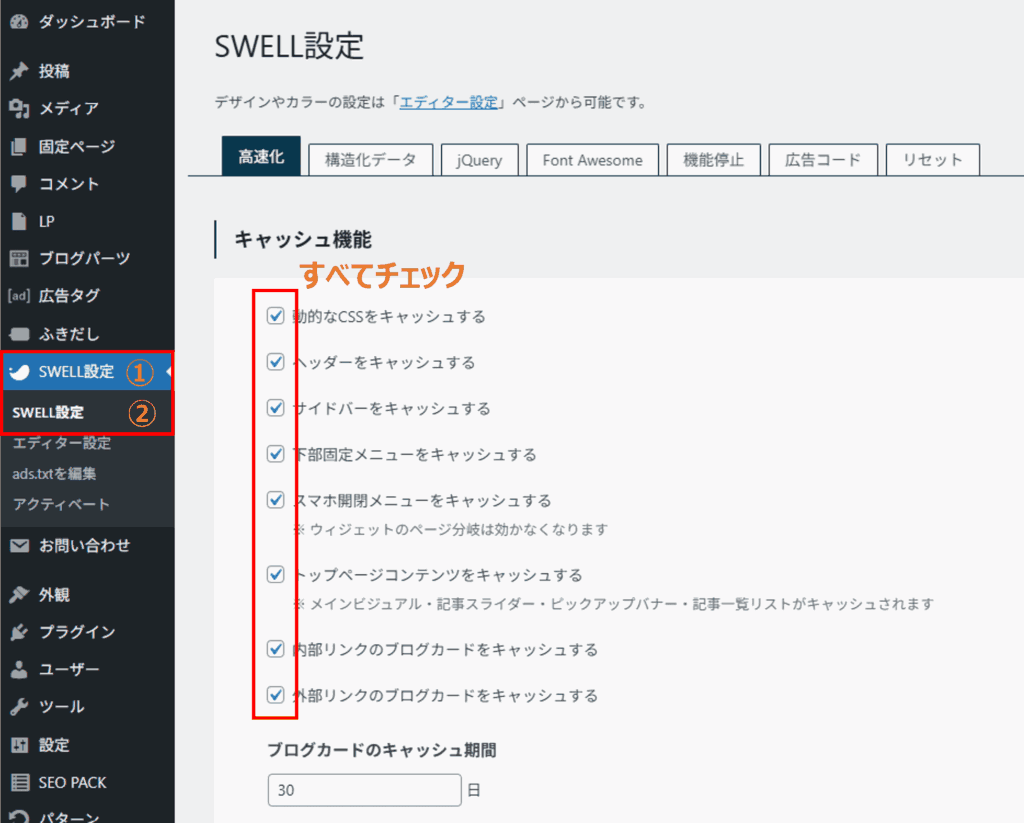Toggle トップページコンテンツをキャッシュする checkbox
1024x823 pixels.
pos(276,575)
